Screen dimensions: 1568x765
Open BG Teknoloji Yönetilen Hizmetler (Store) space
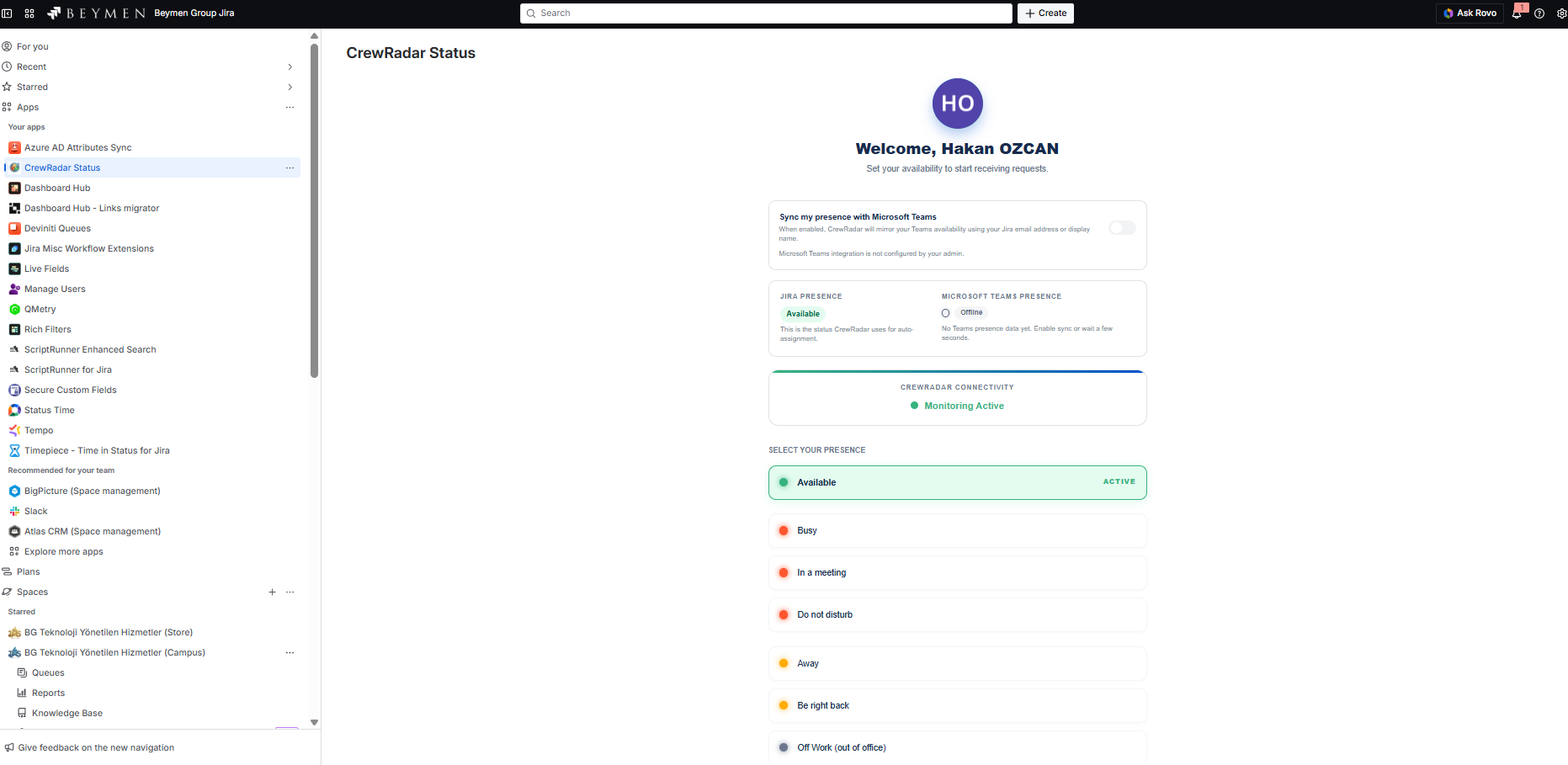click(109, 632)
